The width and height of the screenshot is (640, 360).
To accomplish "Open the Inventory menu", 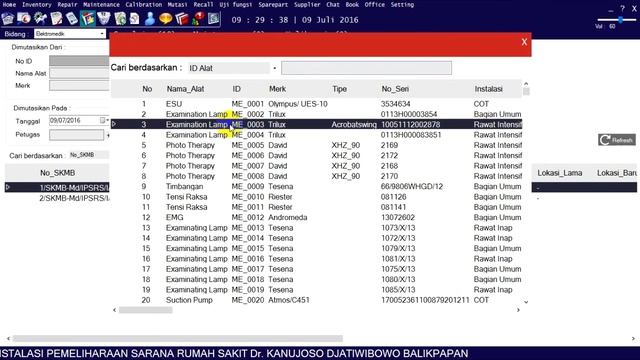I will tap(37, 4).
